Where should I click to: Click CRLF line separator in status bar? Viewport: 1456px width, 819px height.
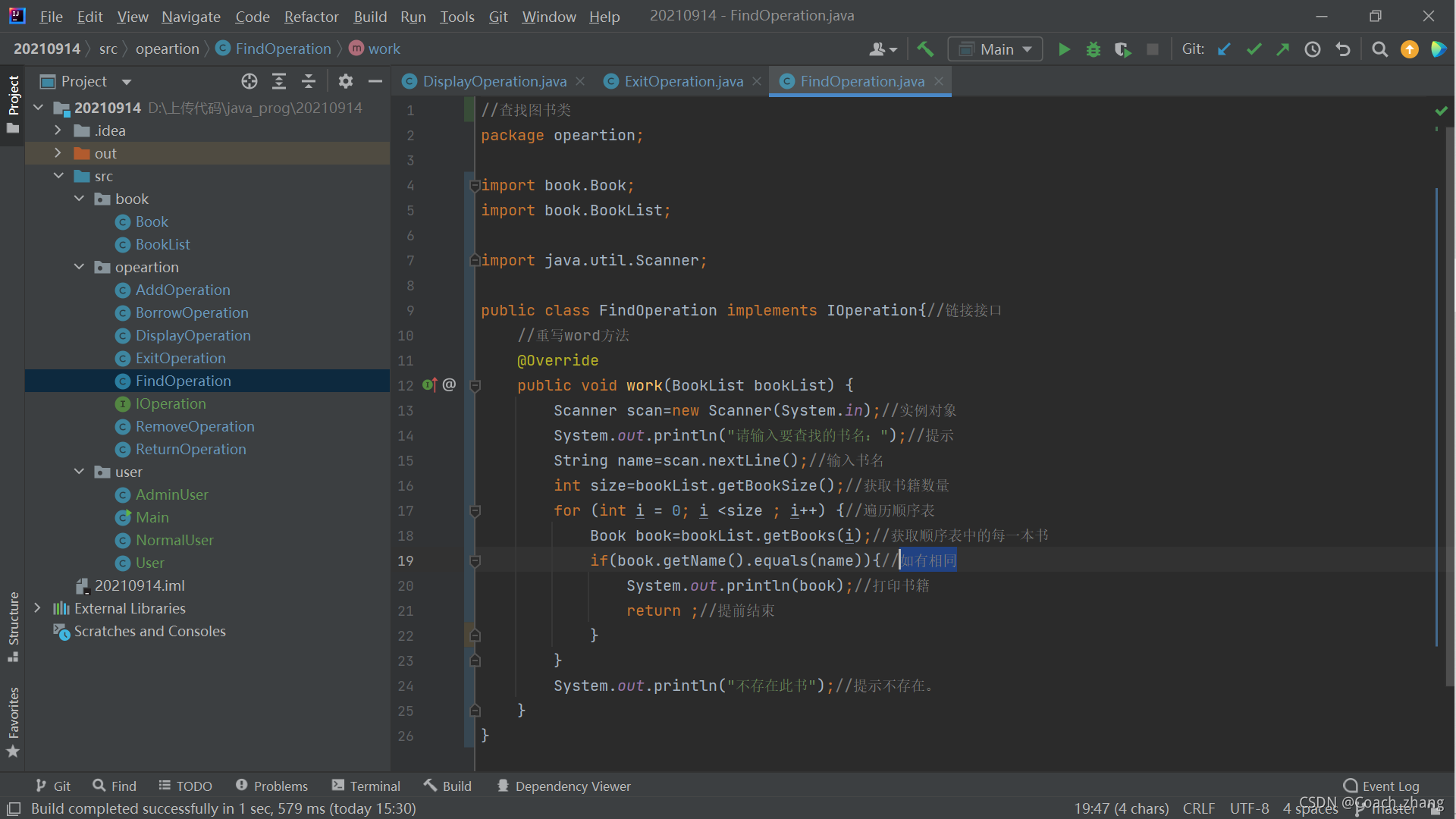click(1199, 809)
